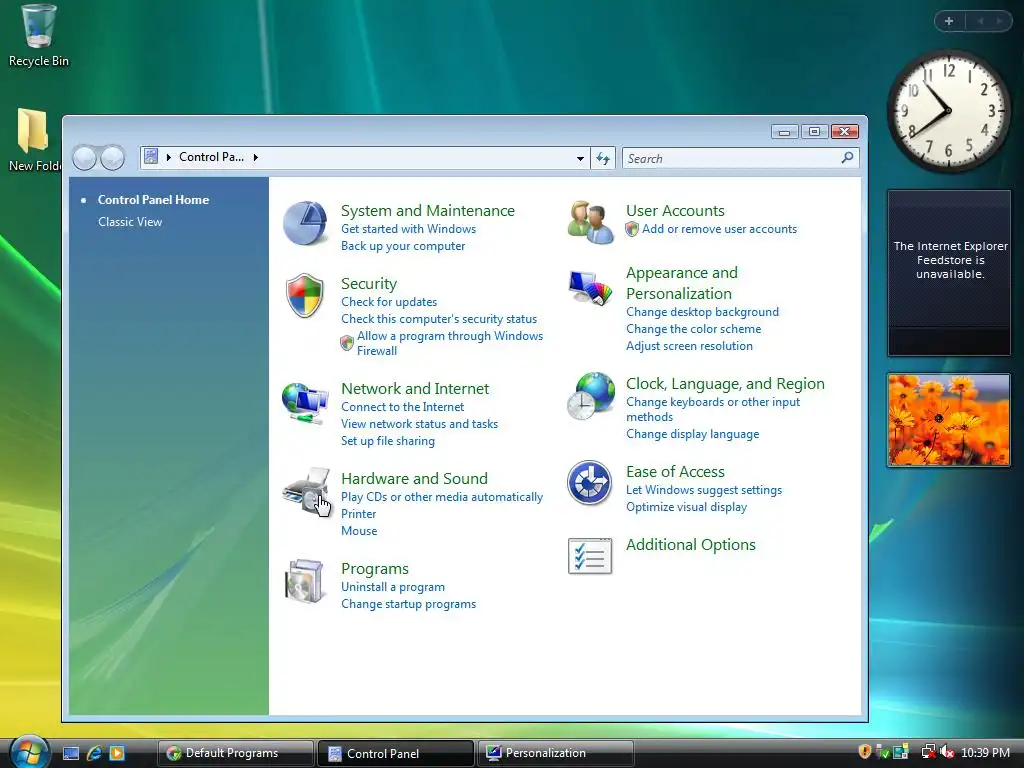Select Control Panel Home

(x=153, y=200)
